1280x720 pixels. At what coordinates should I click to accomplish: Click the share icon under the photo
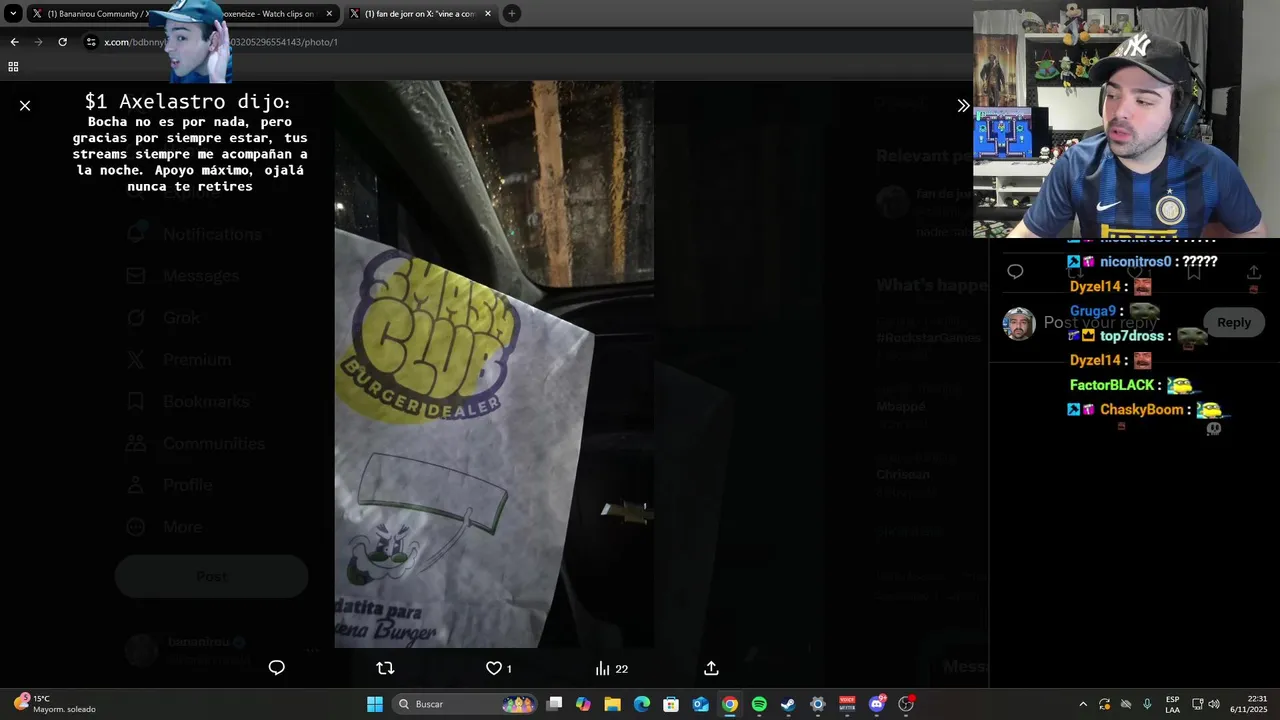(711, 668)
